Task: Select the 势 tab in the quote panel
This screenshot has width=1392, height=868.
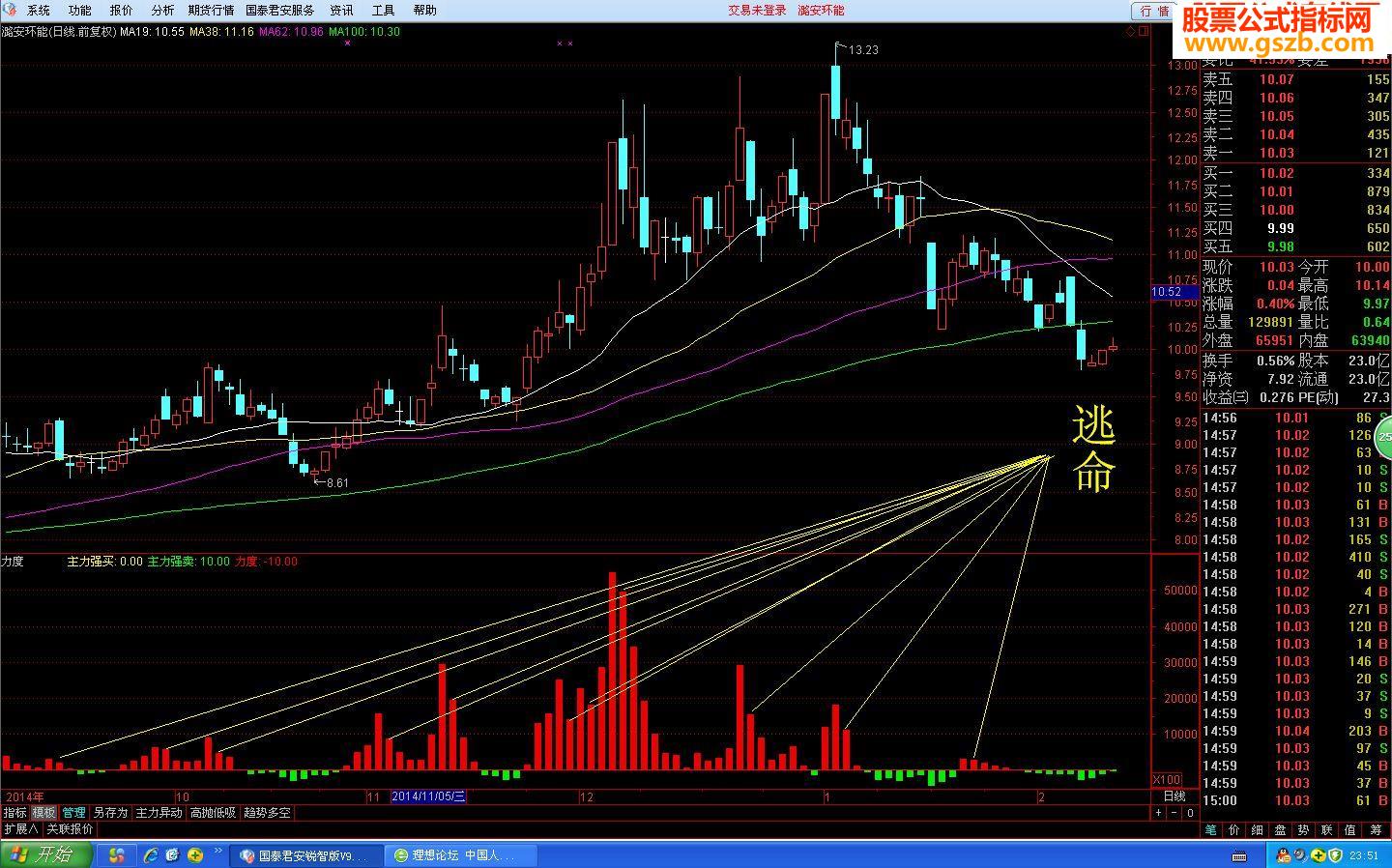Action: pyautogui.click(x=1303, y=829)
